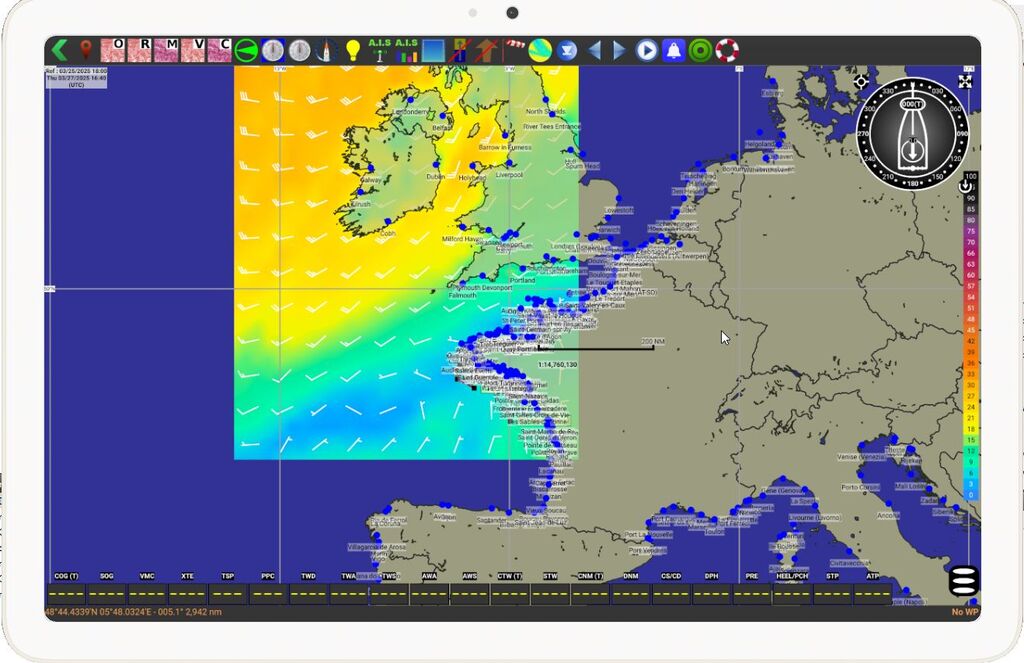Click the red-white windsock icon
This screenshot has width=1024, height=663.
click(514, 47)
